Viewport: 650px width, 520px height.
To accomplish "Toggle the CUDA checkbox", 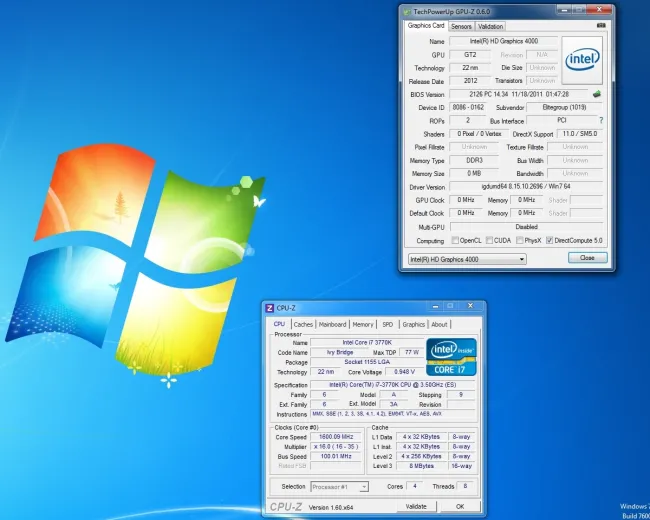I will coord(489,240).
